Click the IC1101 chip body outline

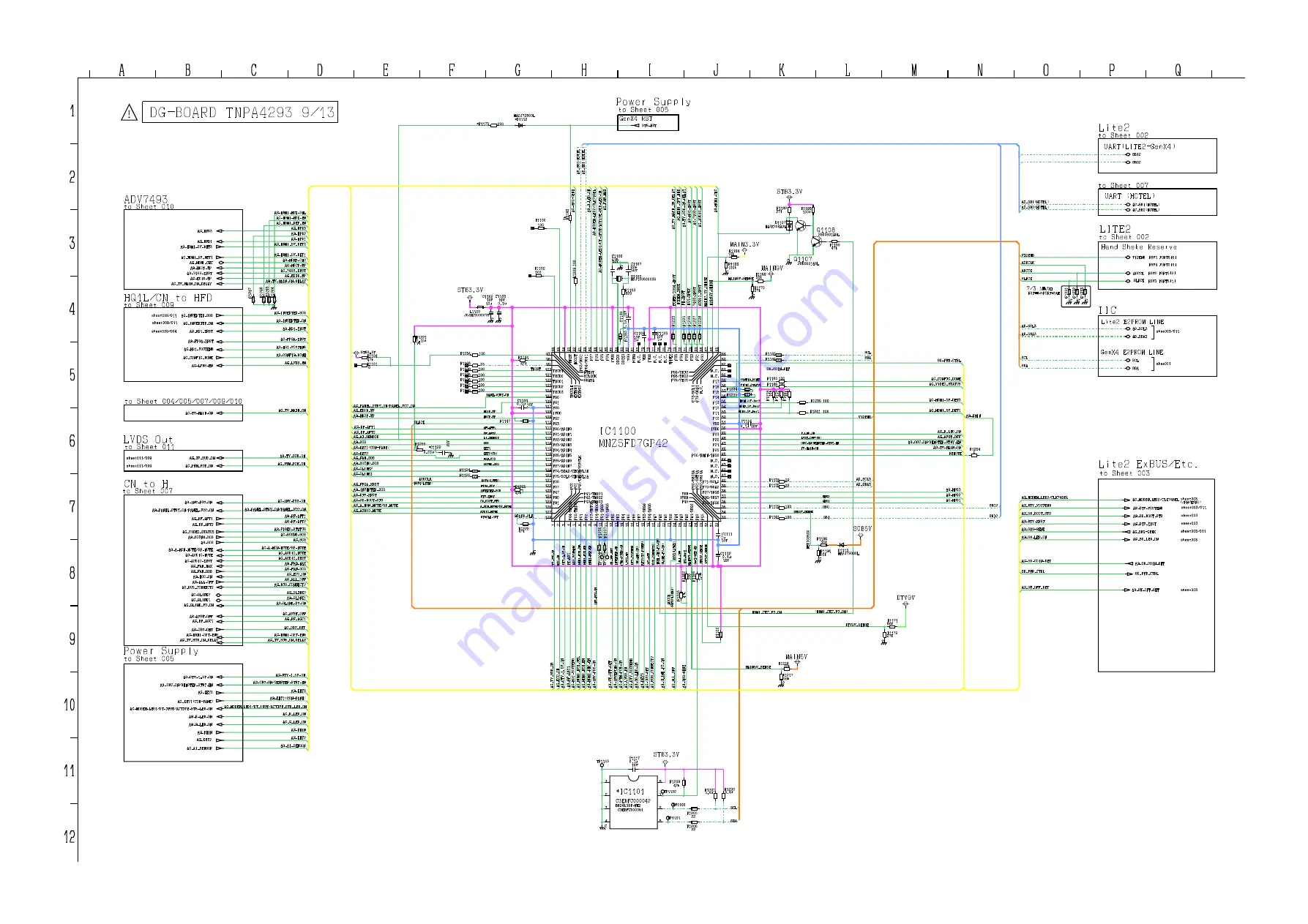pos(633,803)
